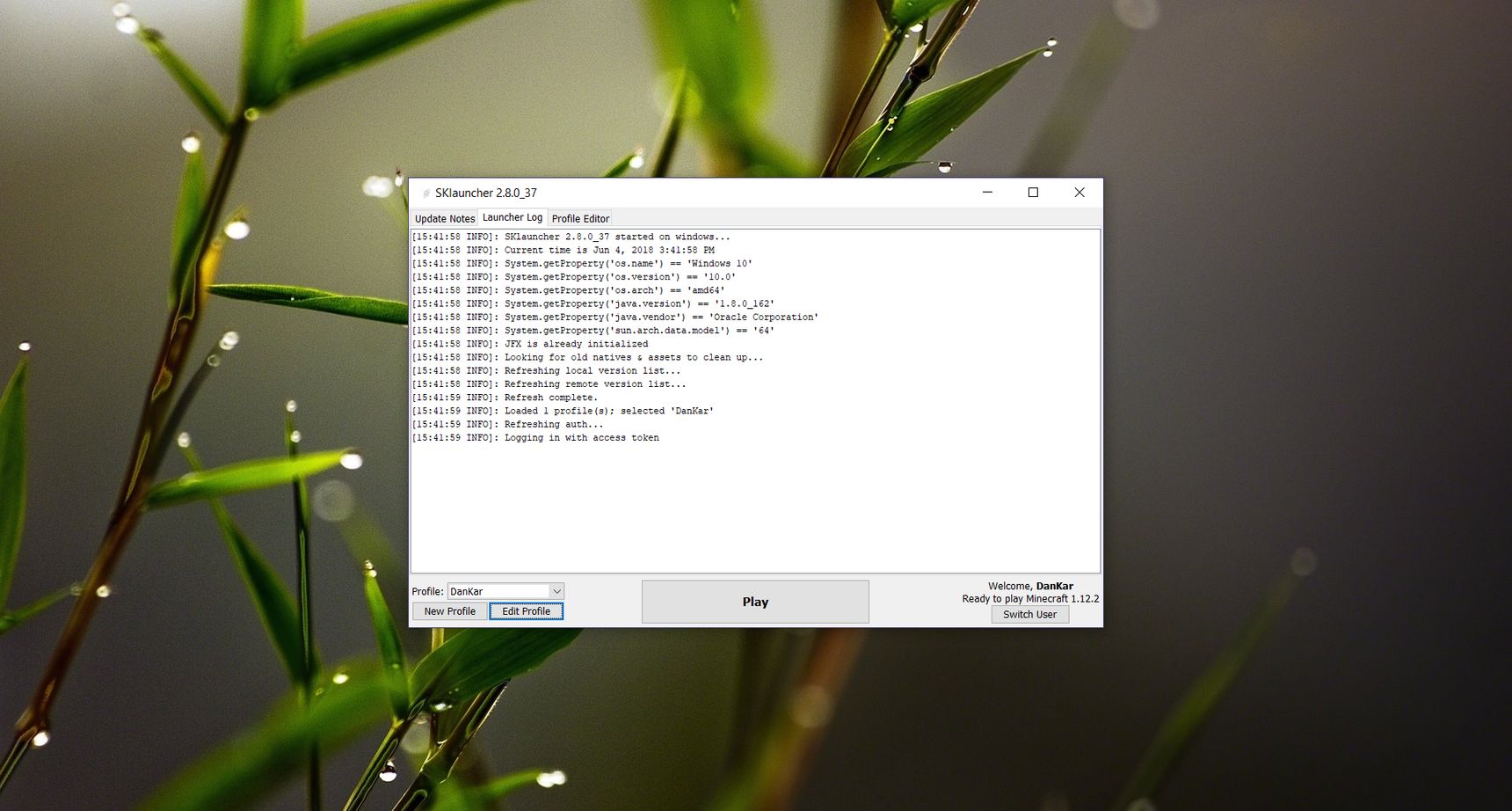
Task: Click the Play button
Action: (755, 602)
